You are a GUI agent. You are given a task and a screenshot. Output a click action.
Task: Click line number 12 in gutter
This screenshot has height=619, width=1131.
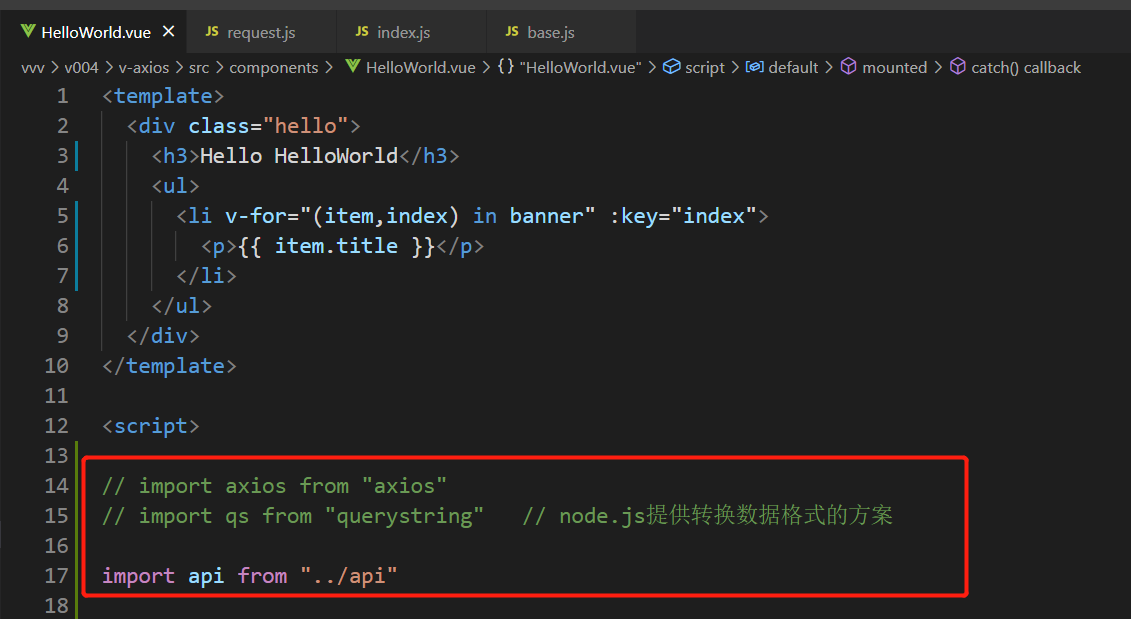[x=56, y=426]
